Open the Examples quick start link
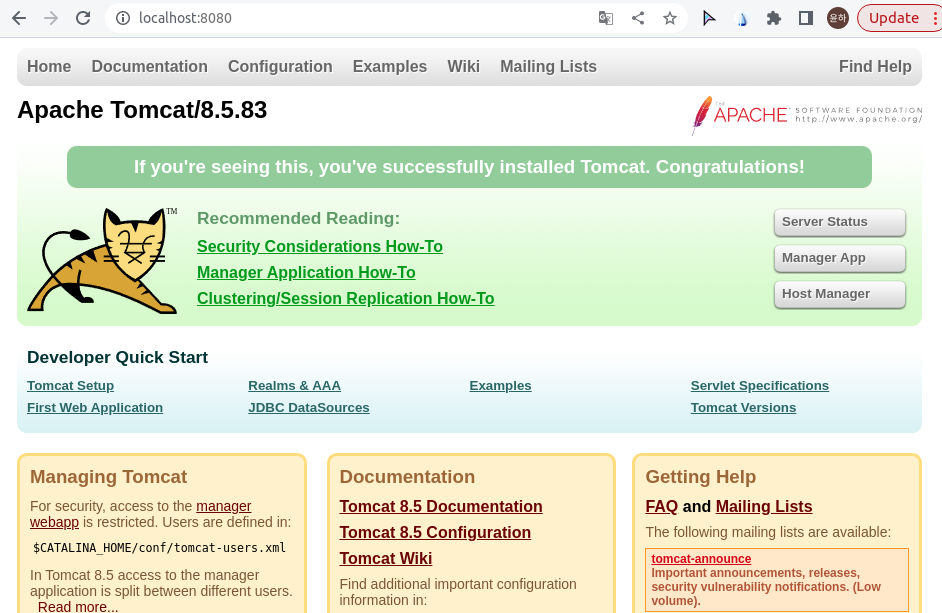942x613 pixels. [500, 386]
